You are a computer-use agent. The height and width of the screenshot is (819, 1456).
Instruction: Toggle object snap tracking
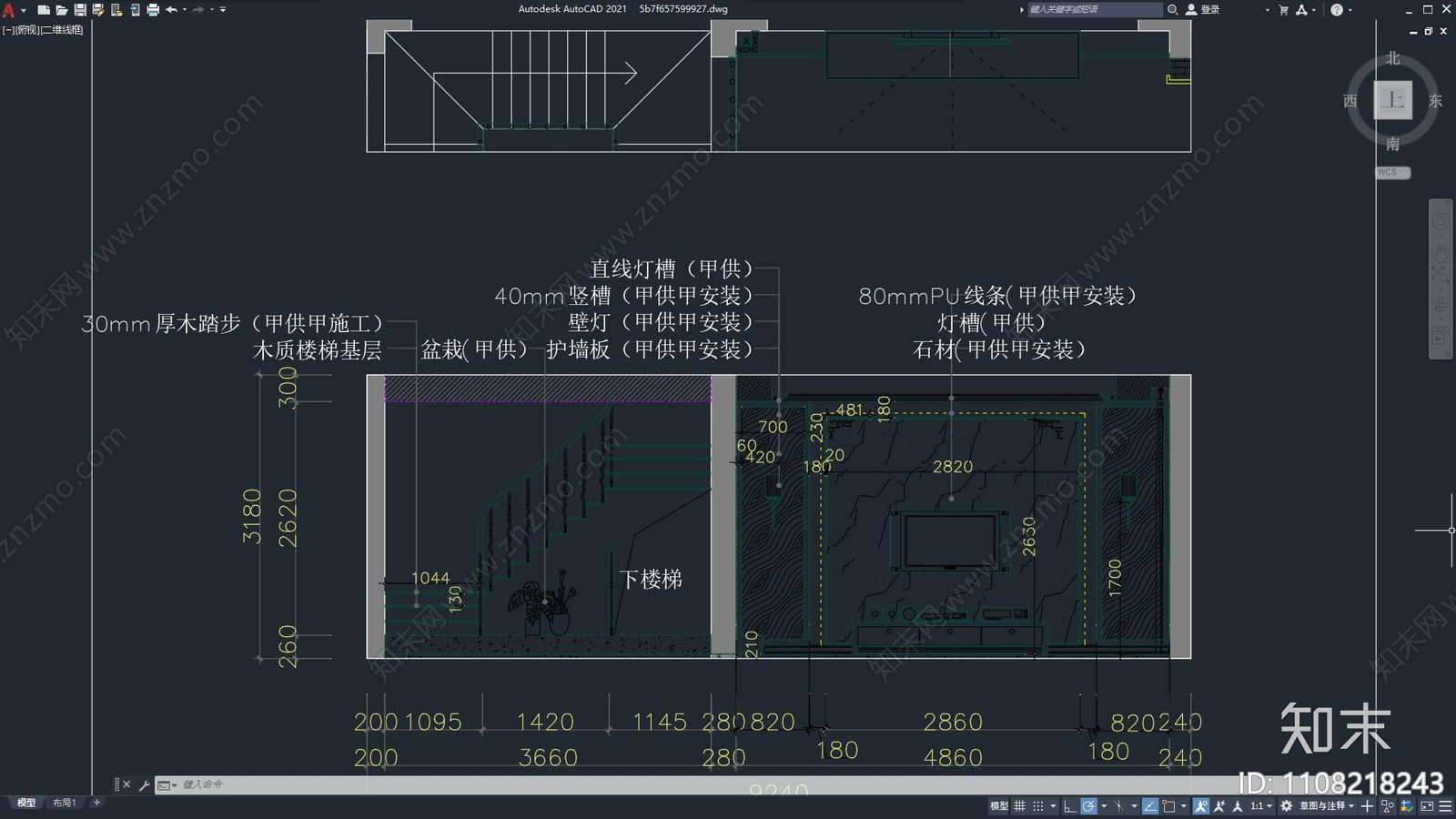1150,805
